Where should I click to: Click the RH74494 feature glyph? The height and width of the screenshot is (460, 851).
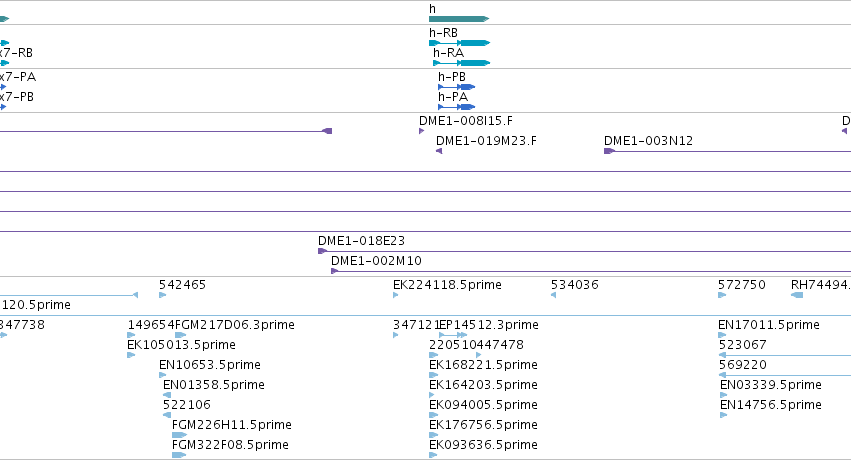click(x=797, y=295)
